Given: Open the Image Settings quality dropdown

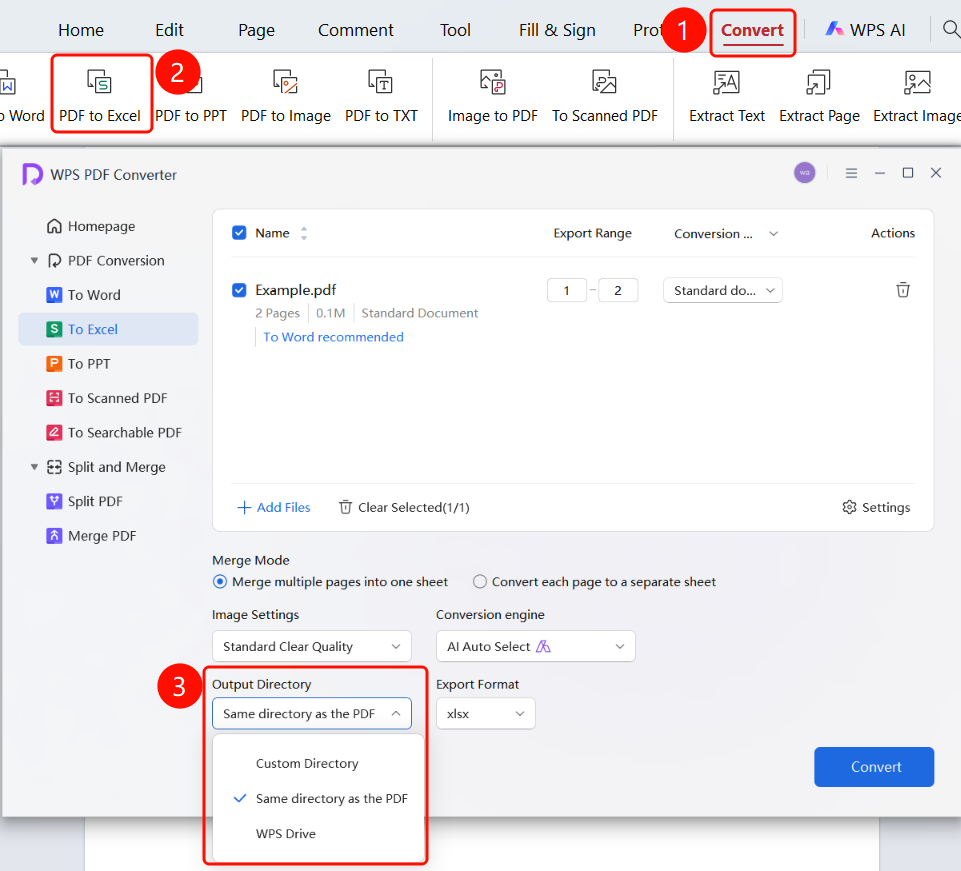Looking at the screenshot, I should pyautogui.click(x=312, y=646).
